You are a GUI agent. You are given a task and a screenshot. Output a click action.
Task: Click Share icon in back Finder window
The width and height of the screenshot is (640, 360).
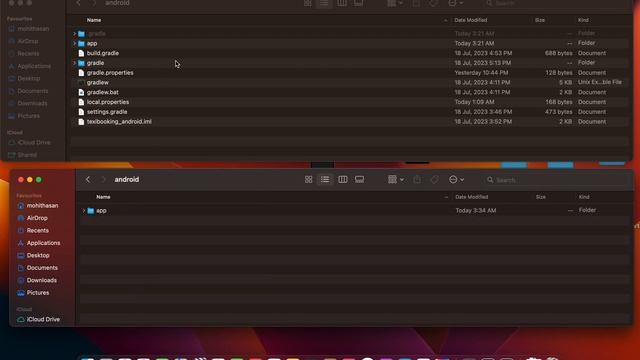pyautogui.click(x=416, y=3)
